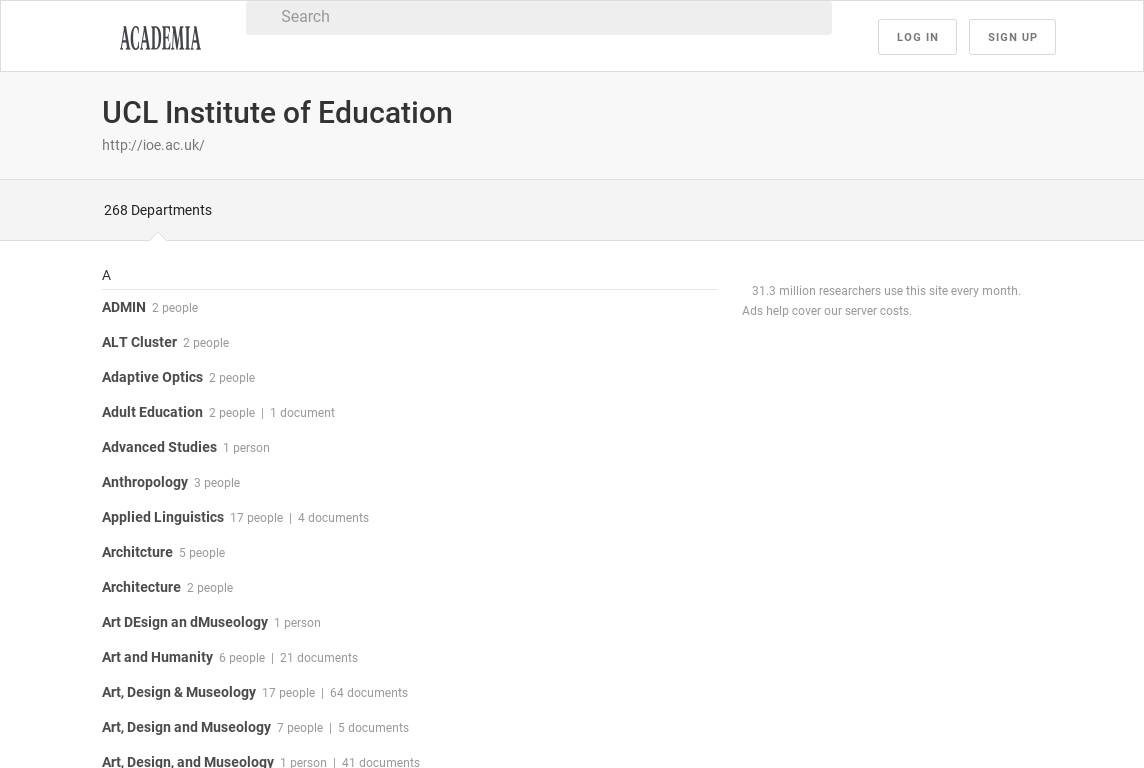Visit the Anthropology department
This screenshot has height=768, width=1144.
click(x=145, y=482)
